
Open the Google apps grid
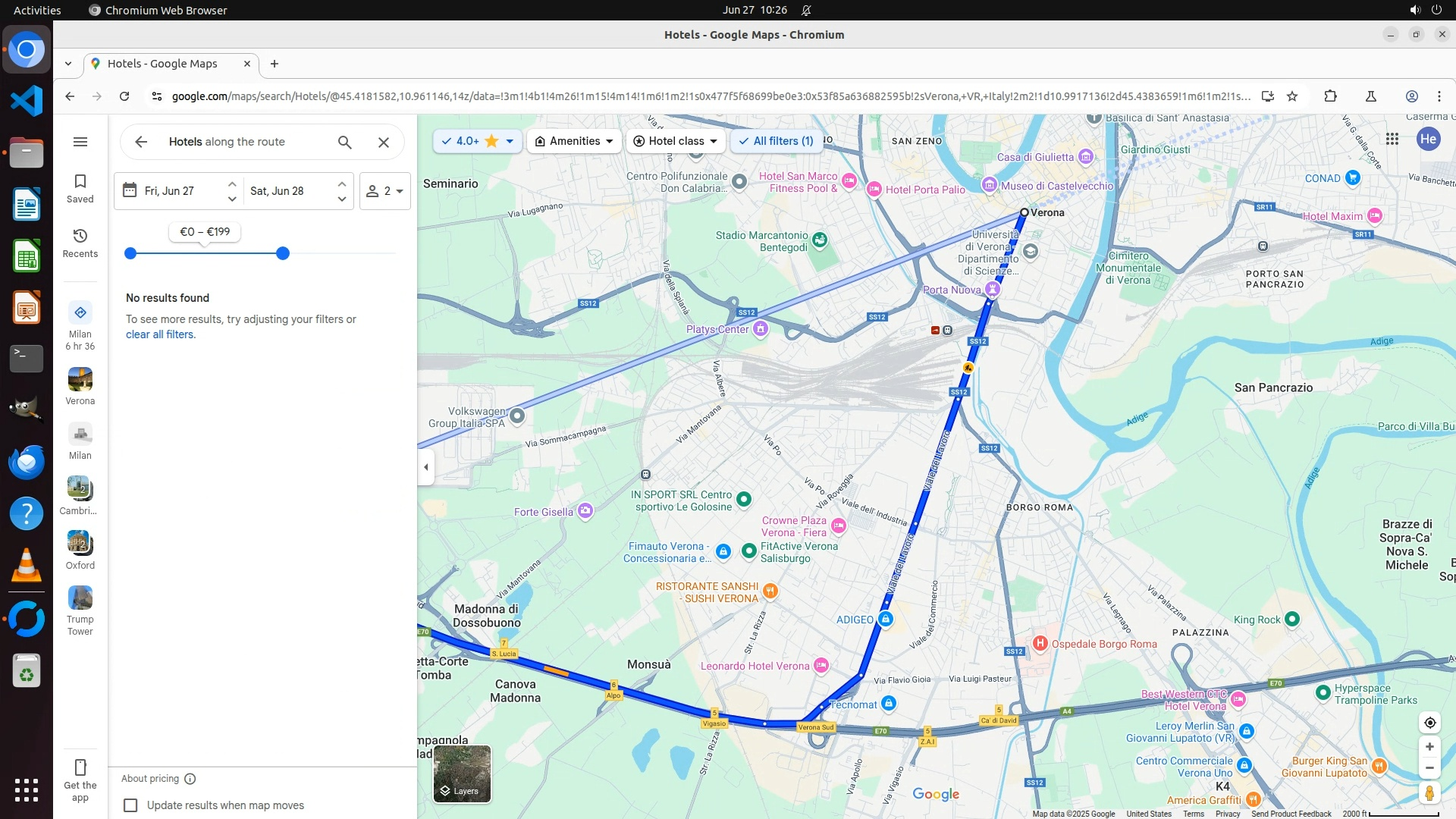1392,139
